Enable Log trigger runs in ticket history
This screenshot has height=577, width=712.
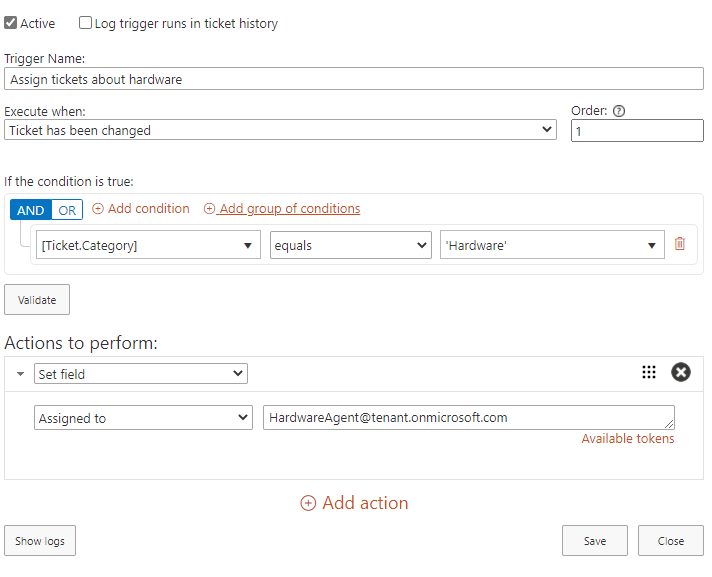point(85,23)
